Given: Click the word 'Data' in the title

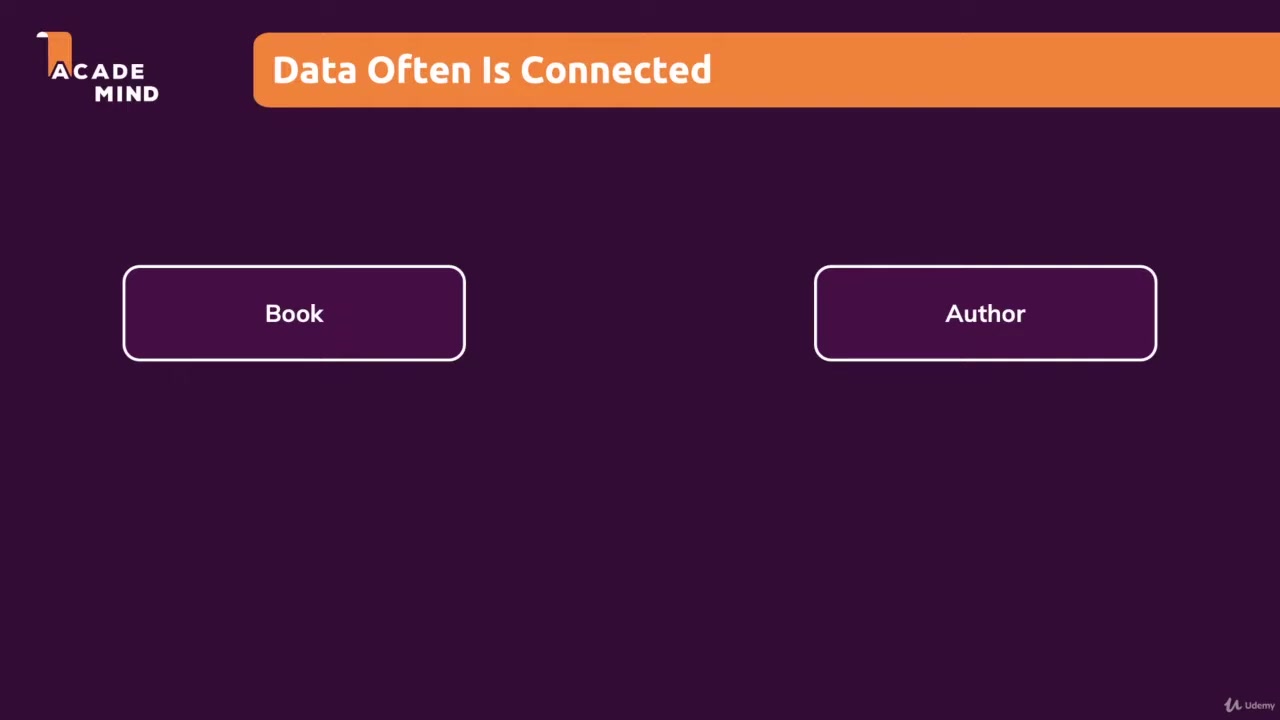Looking at the screenshot, I should click(315, 70).
